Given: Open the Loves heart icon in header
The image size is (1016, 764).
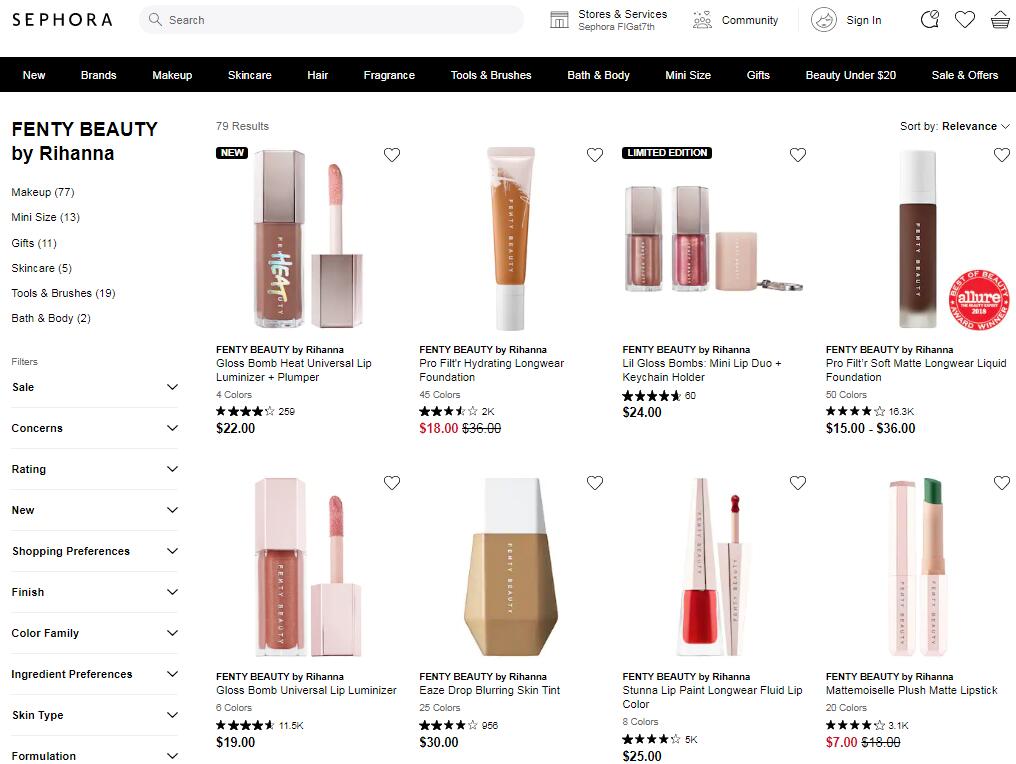Looking at the screenshot, I should click(965, 19).
